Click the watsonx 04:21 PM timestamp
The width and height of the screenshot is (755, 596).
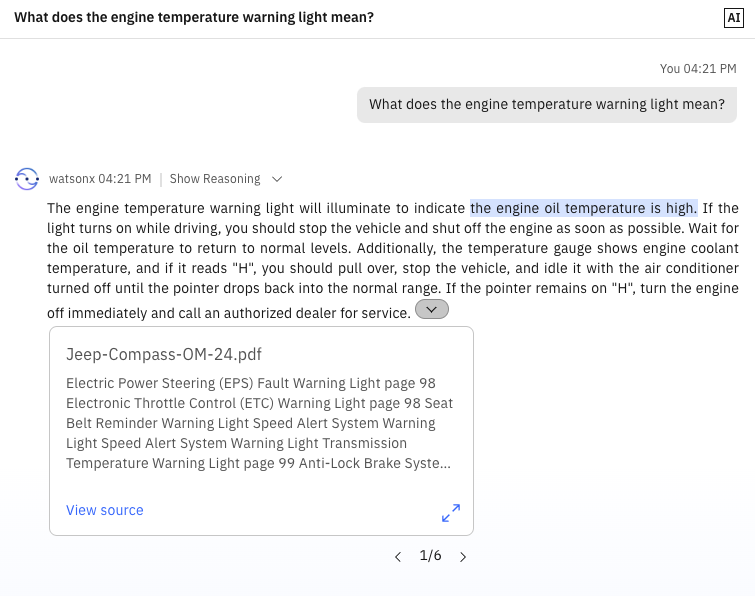[x=100, y=179]
